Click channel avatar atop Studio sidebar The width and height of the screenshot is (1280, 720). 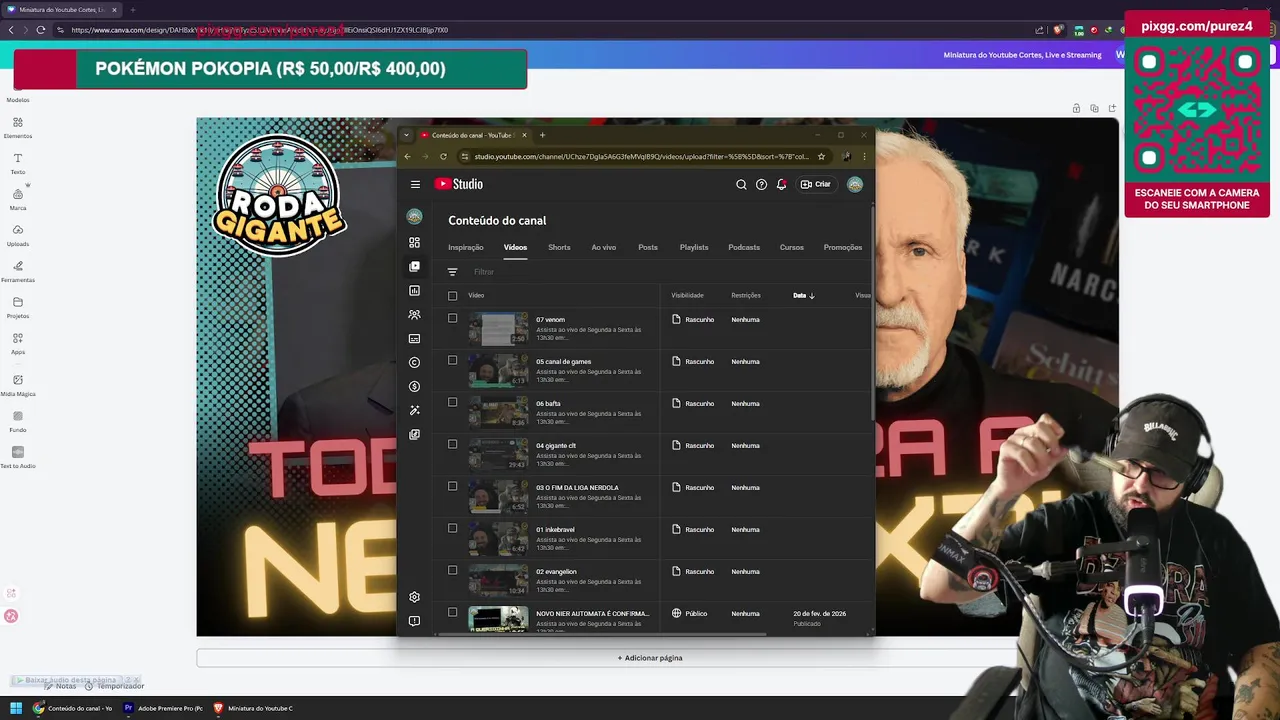pyautogui.click(x=414, y=216)
